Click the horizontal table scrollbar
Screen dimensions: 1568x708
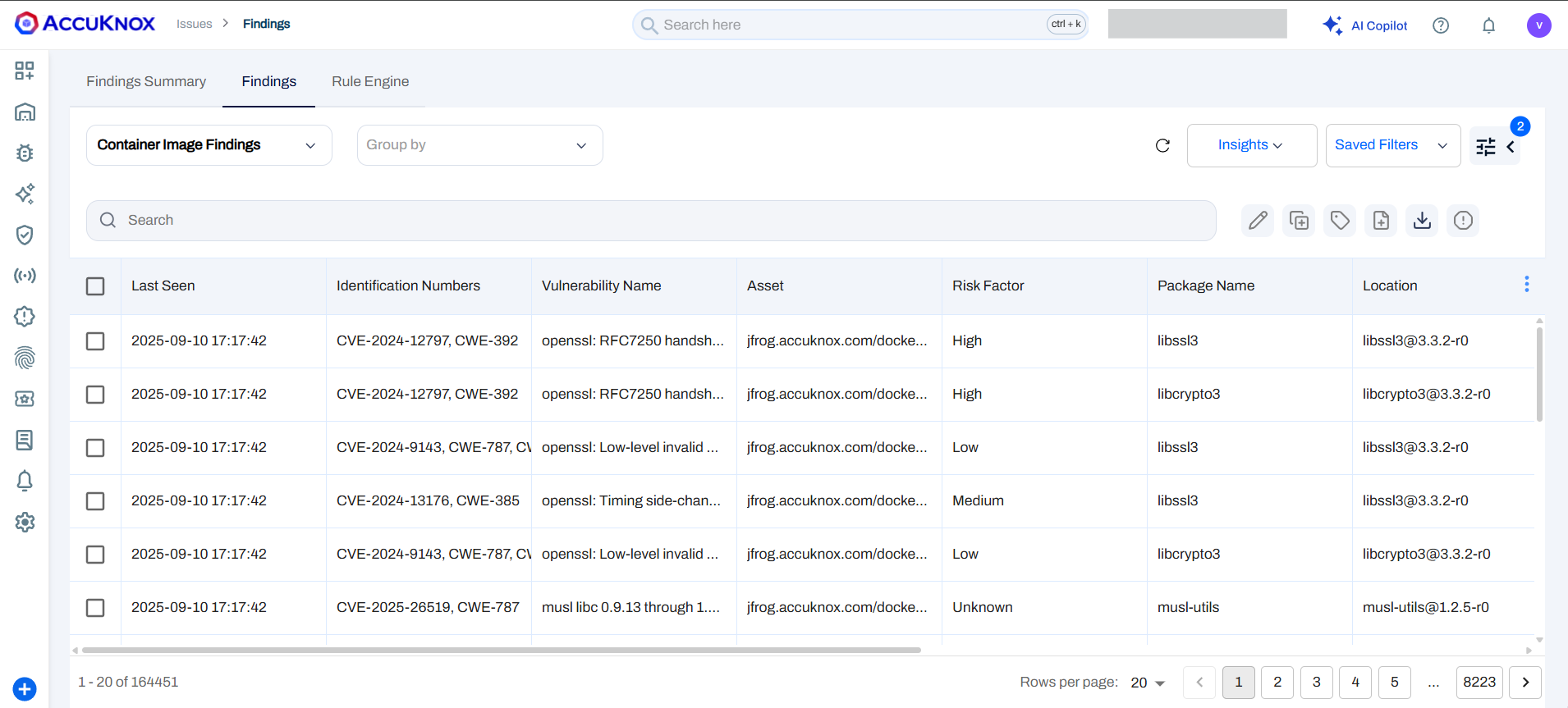pyautogui.click(x=501, y=650)
